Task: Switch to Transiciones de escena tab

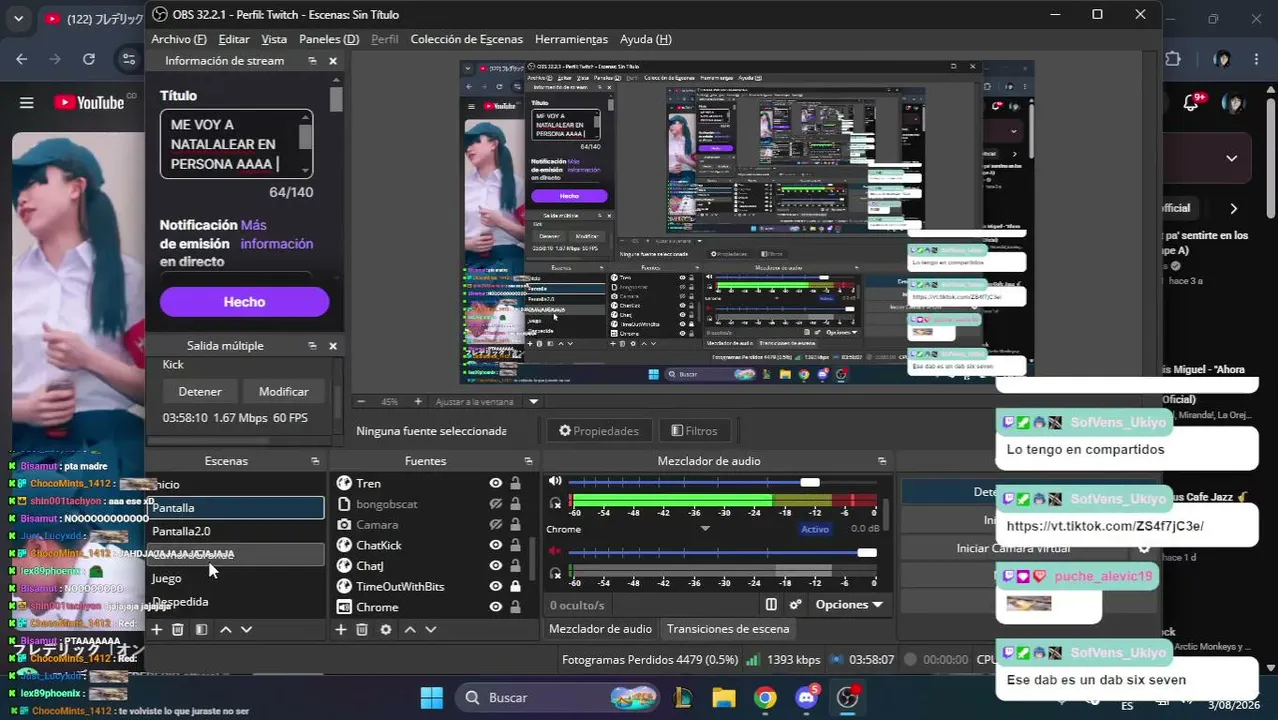Action: click(x=728, y=629)
